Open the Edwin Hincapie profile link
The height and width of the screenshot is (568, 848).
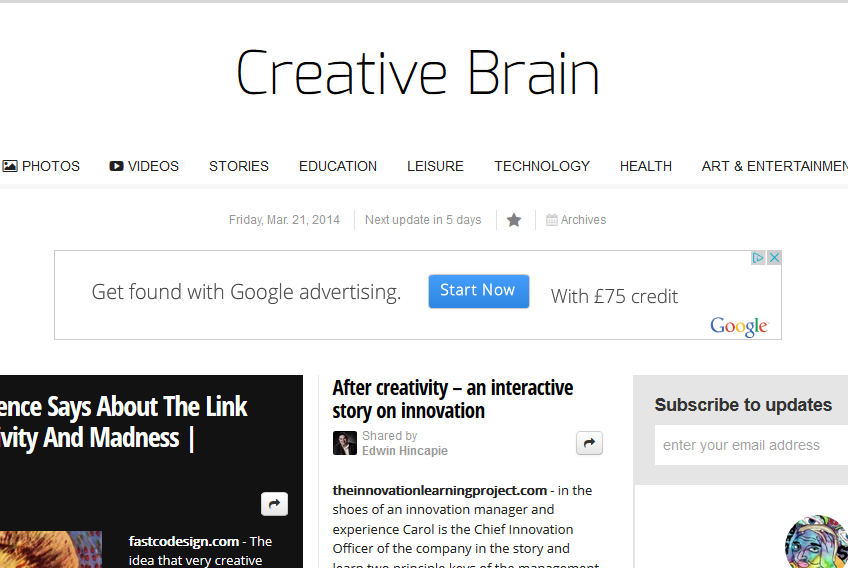[405, 451]
